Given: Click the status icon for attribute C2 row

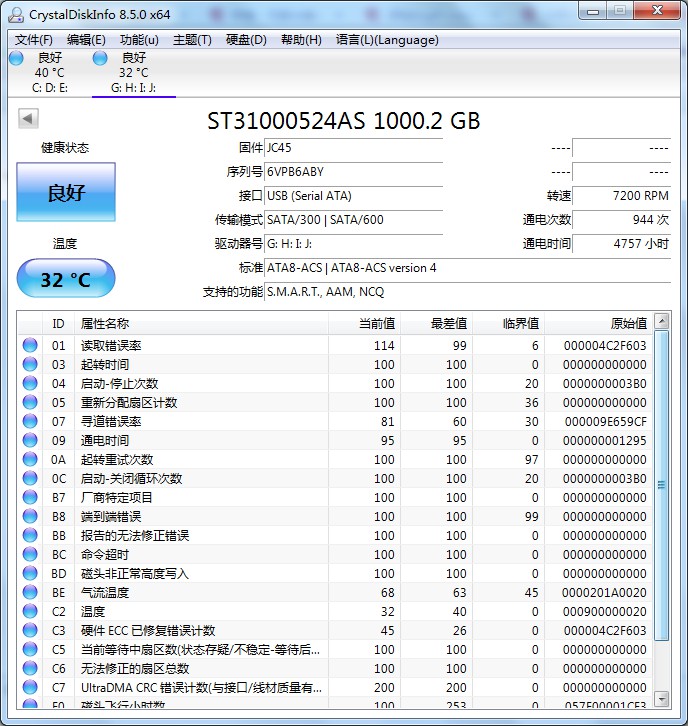Looking at the screenshot, I should pos(30,611).
